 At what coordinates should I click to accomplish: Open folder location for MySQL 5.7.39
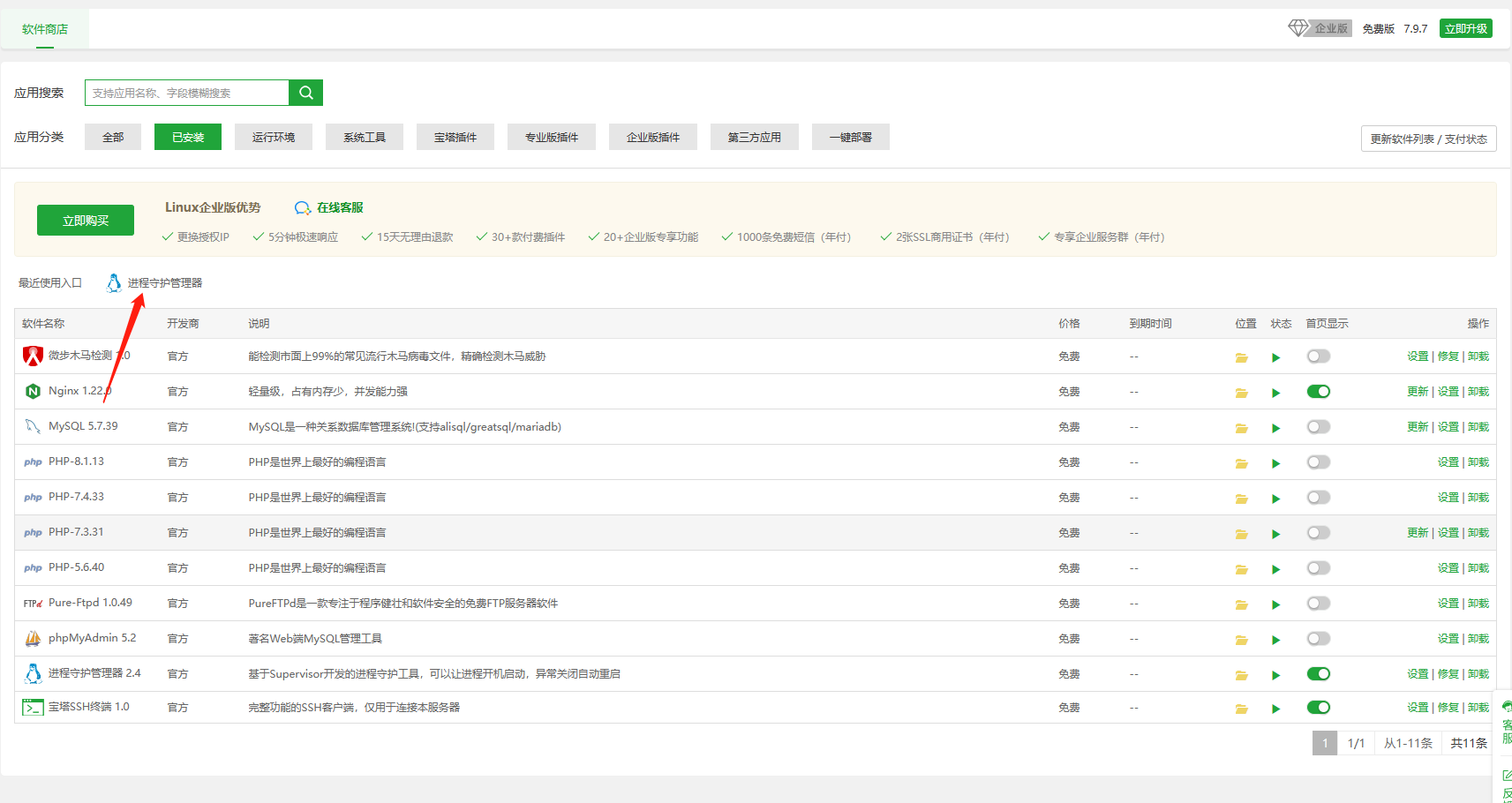point(1242,428)
